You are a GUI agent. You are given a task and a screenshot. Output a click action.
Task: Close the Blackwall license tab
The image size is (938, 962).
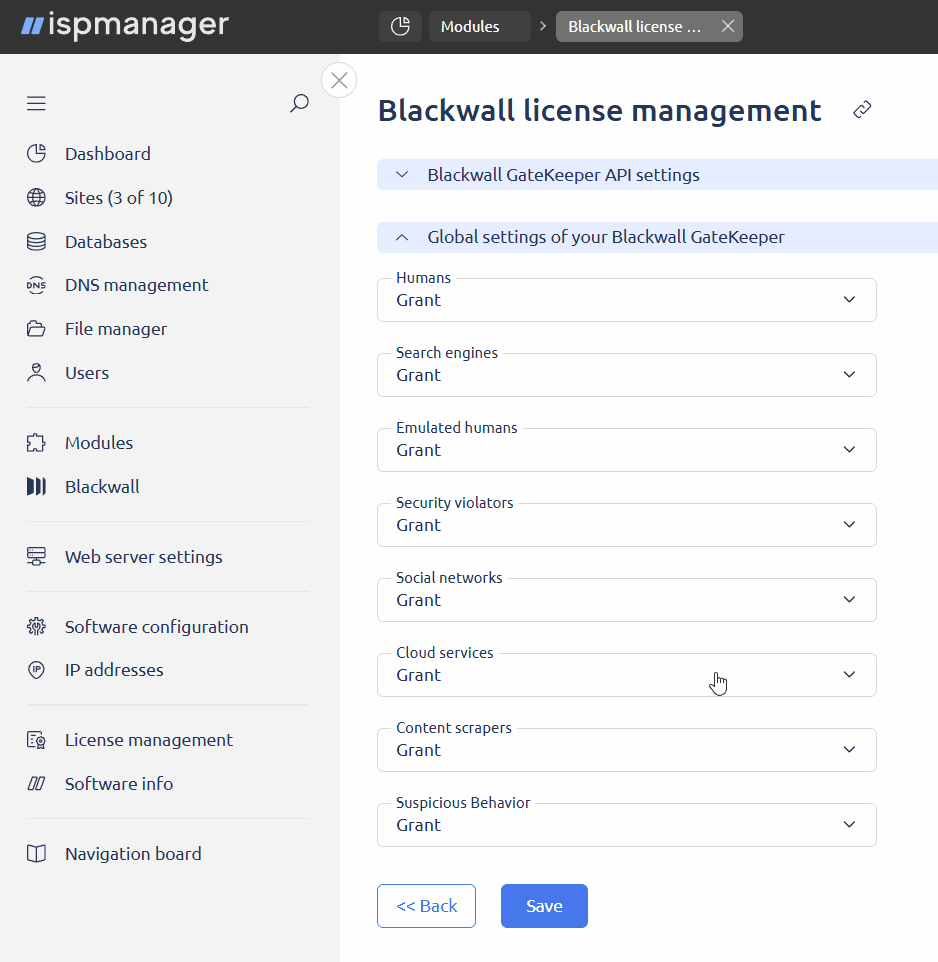[x=728, y=27]
